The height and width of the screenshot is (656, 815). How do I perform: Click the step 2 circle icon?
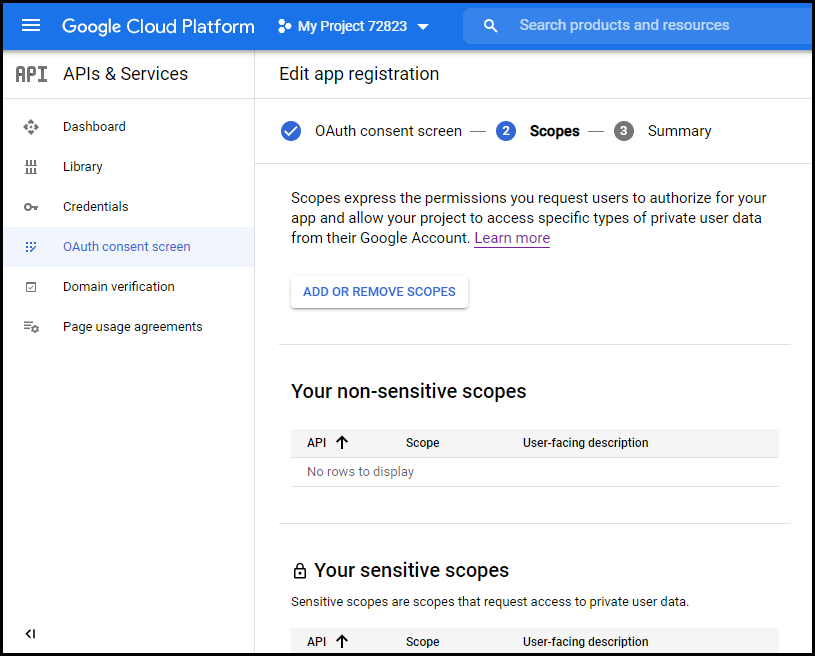tap(506, 131)
